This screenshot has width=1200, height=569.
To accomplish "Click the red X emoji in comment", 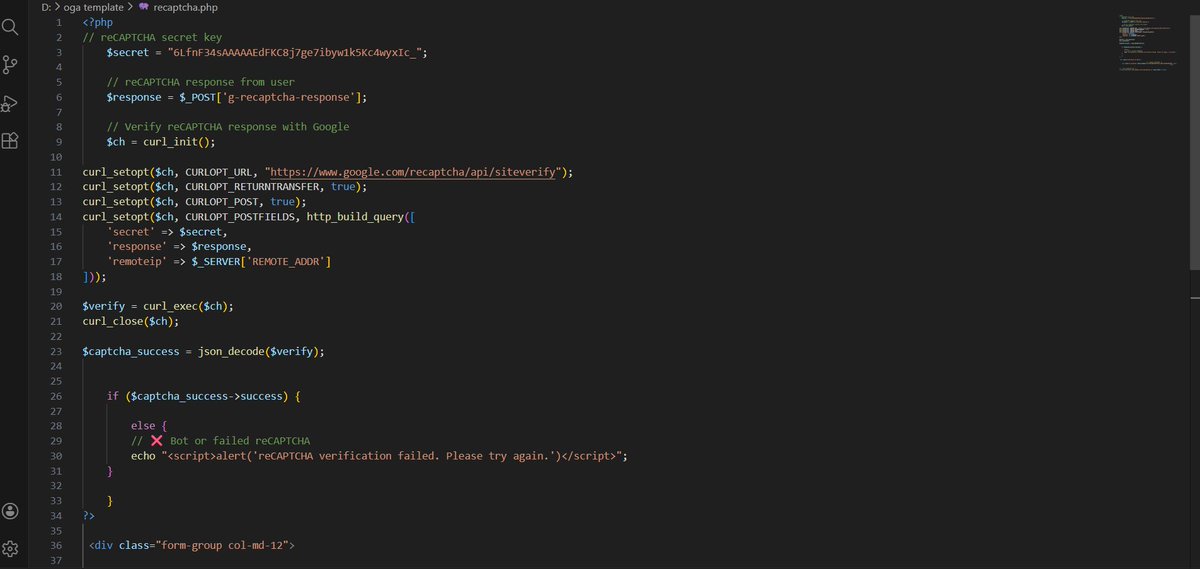I will pos(155,441).
